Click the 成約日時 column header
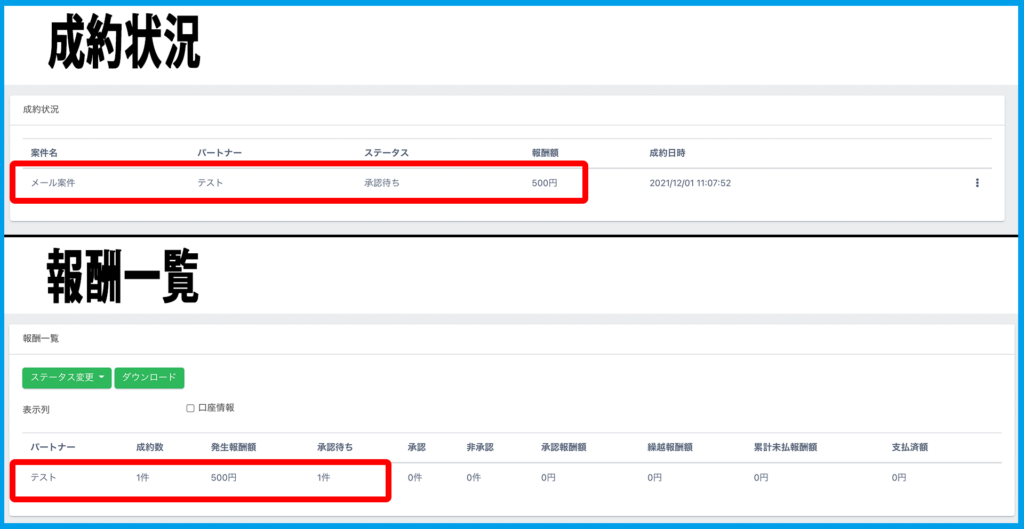 667,153
